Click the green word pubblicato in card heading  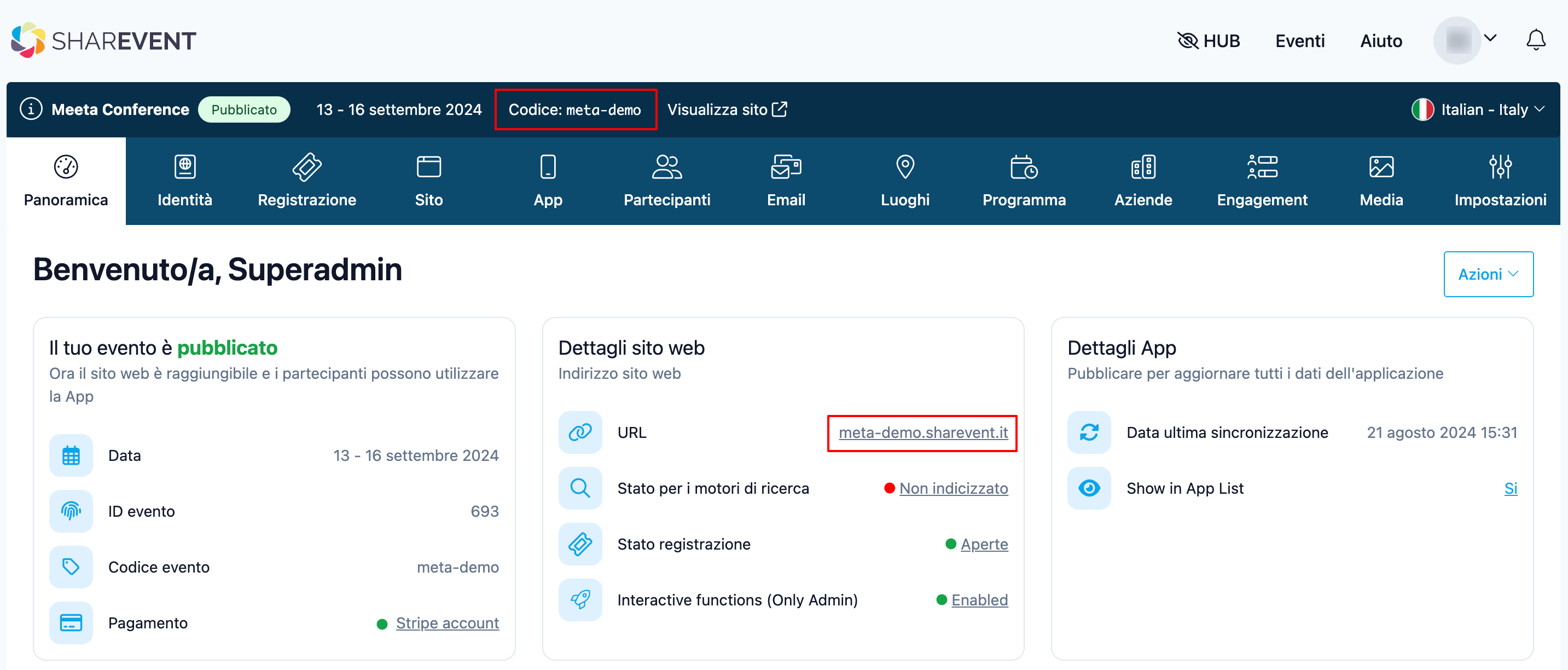pos(227,348)
